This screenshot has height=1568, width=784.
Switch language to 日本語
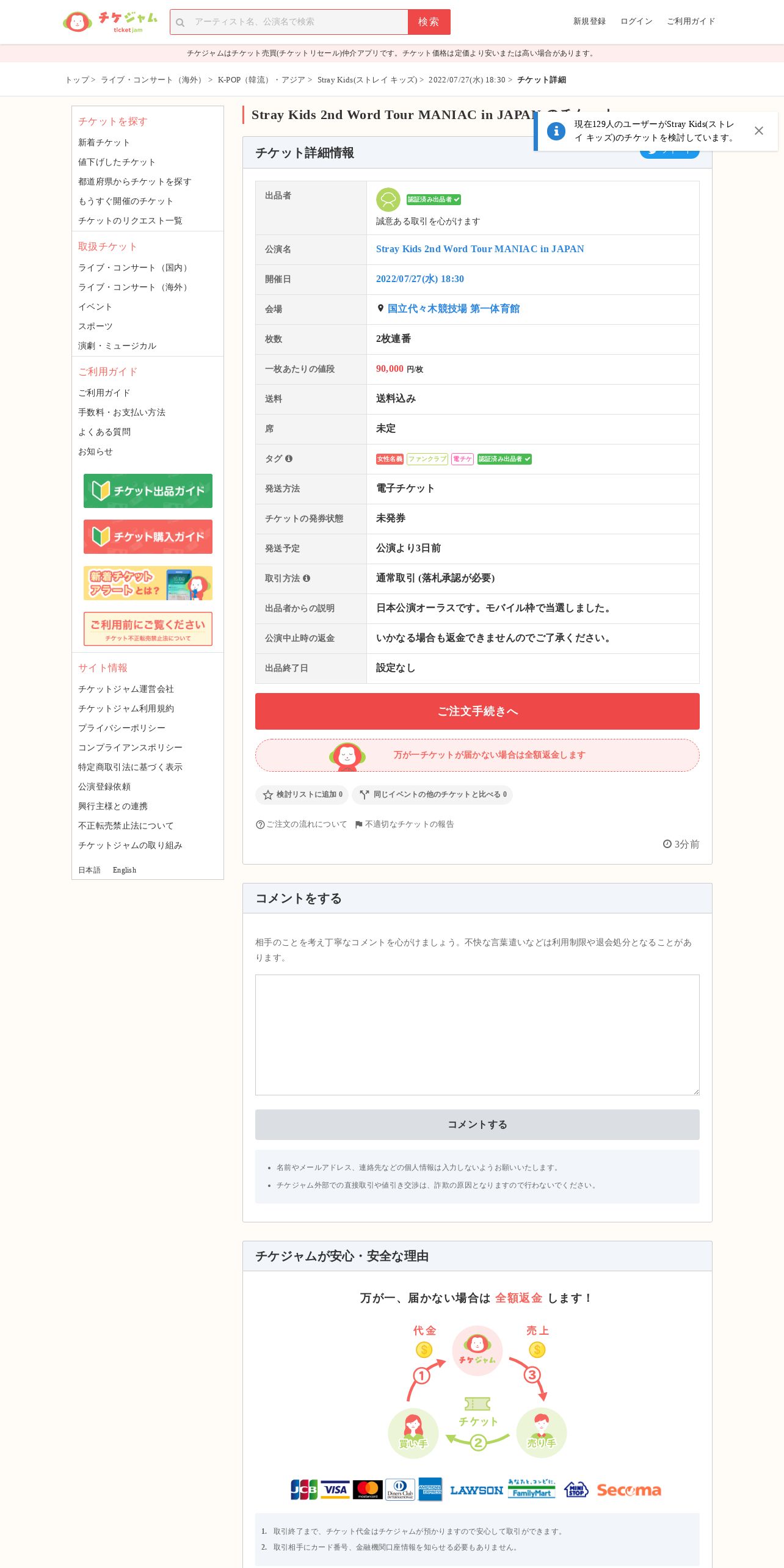89,870
